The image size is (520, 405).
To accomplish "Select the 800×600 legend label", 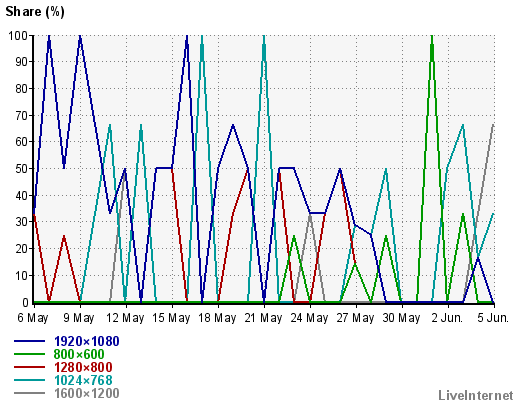I will [79, 354].
